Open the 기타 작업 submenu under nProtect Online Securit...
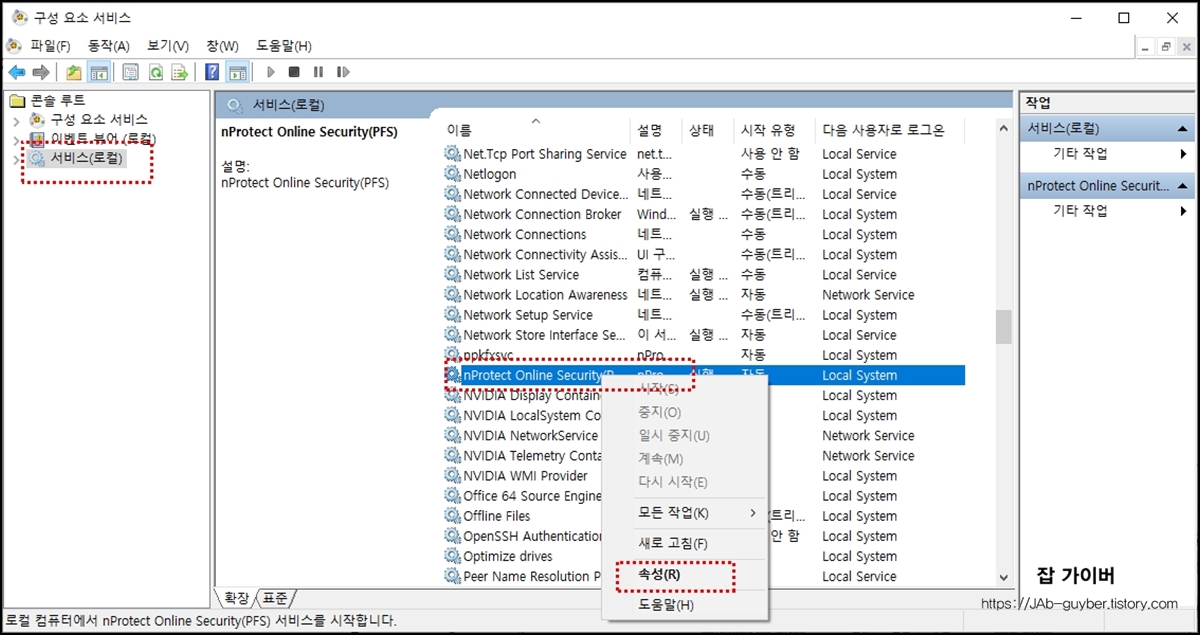The width and height of the screenshot is (1200, 635). (x=1107, y=211)
